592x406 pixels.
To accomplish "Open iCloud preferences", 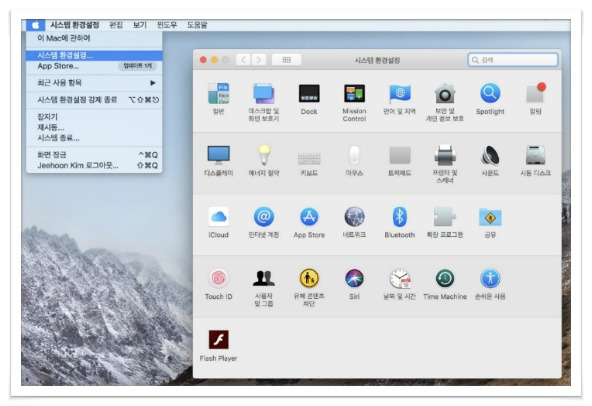I will (218, 217).
